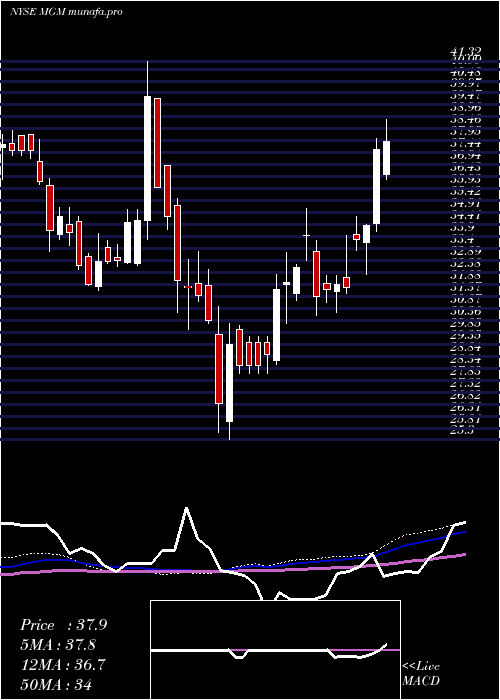500x700 pixels.
Task: Click the '12MA : 36.7' value
Action: coord(63,665)
